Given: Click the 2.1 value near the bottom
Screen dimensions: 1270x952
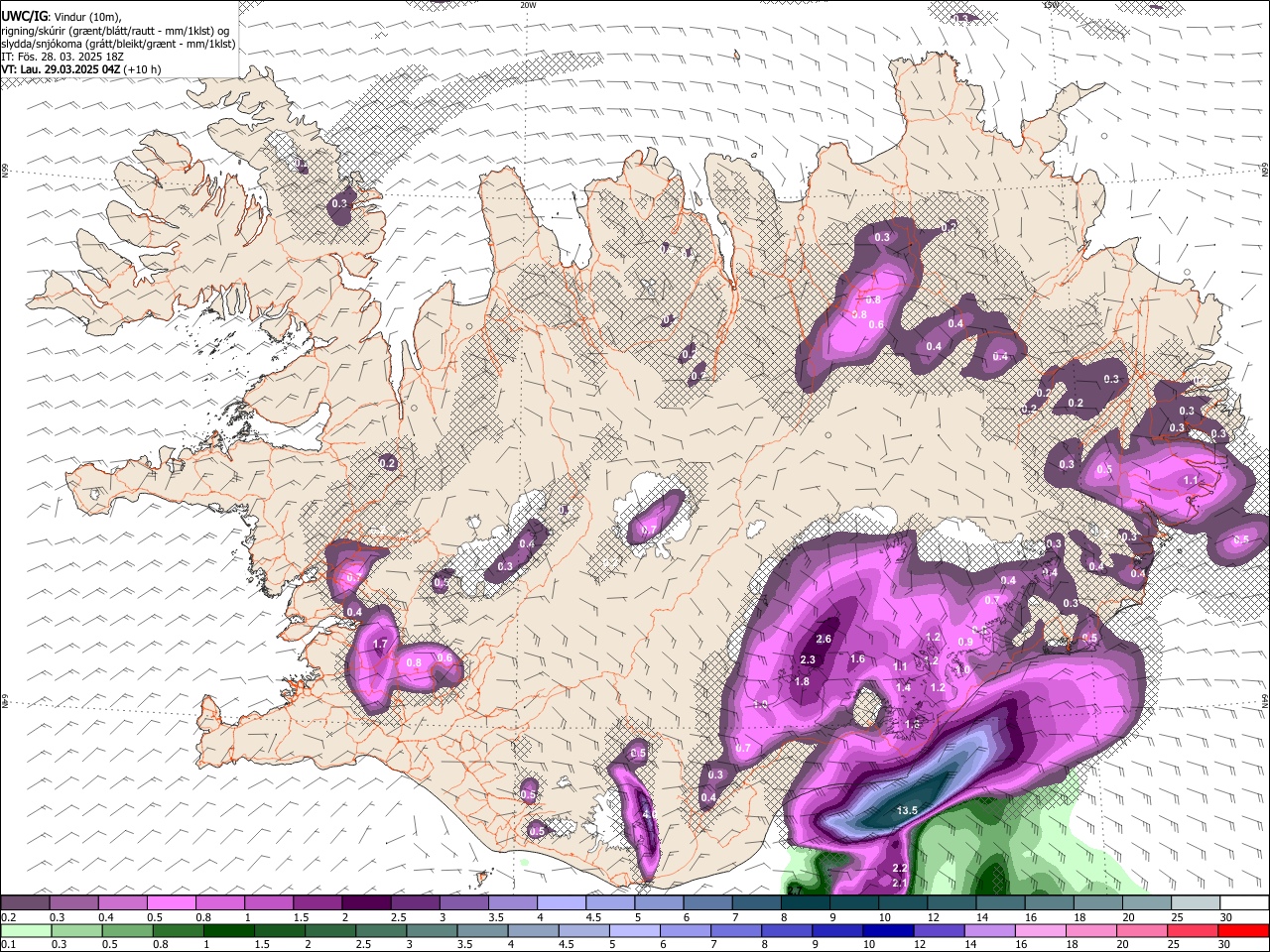Looking at the screenshot, I should 900,883.
